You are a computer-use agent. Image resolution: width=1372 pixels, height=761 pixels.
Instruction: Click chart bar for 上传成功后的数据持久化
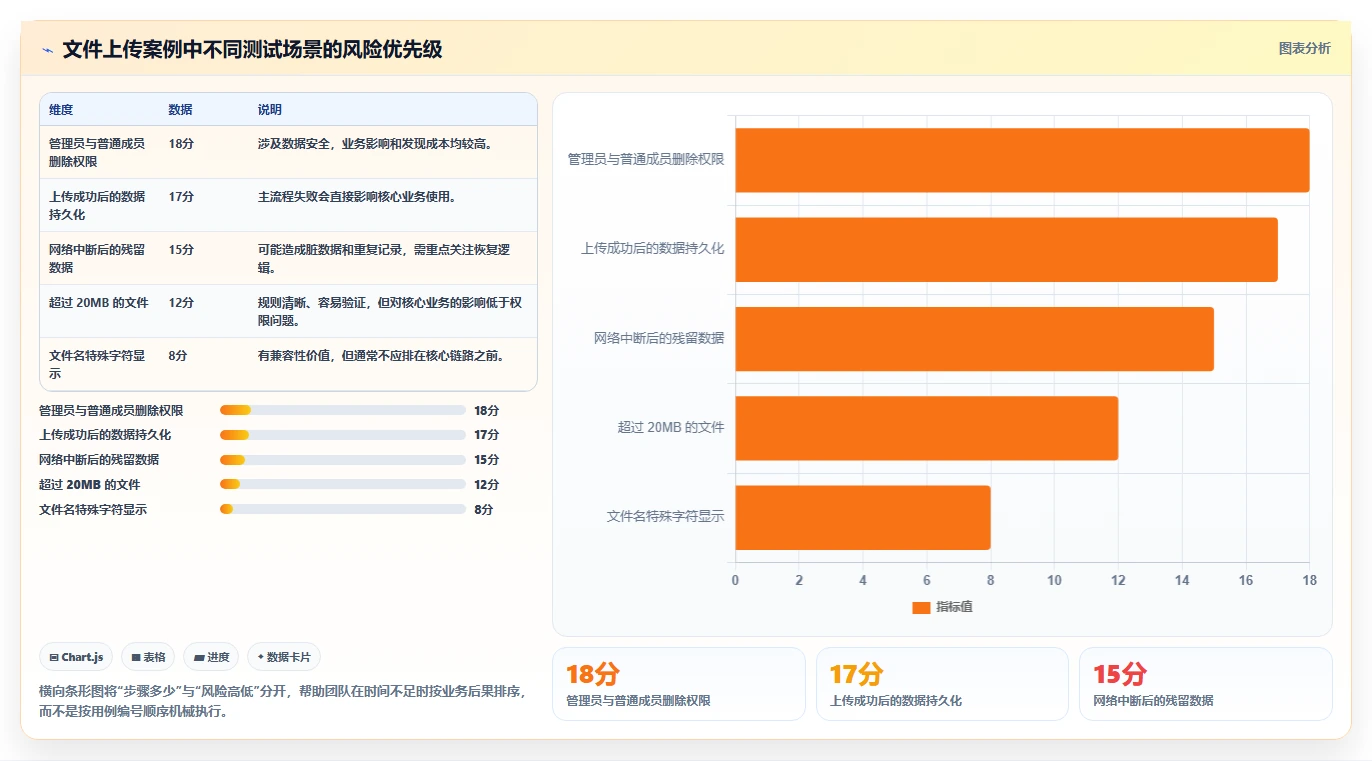point(1006,249)
